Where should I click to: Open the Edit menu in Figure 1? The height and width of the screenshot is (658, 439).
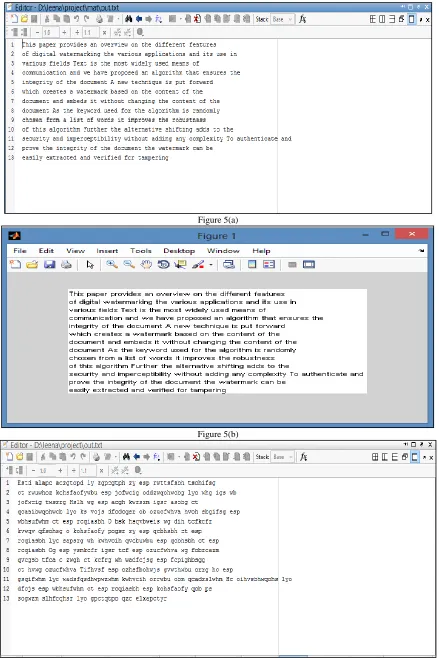46,251
